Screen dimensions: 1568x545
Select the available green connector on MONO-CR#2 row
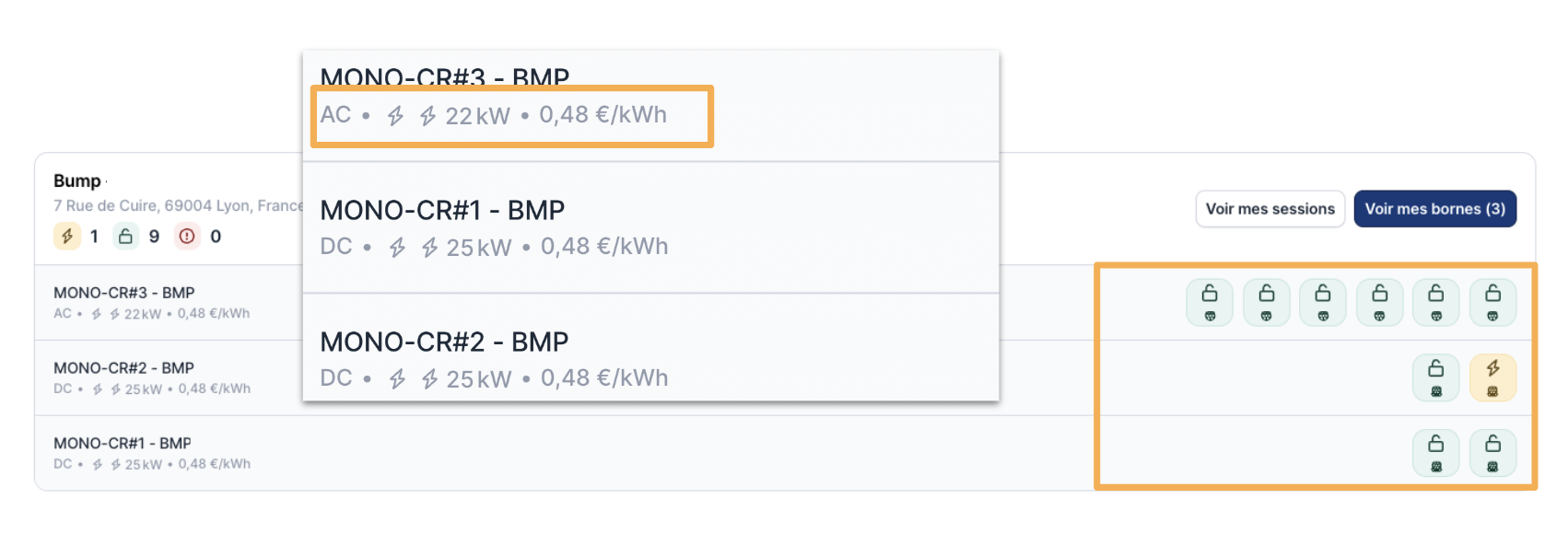(1435, 377)
